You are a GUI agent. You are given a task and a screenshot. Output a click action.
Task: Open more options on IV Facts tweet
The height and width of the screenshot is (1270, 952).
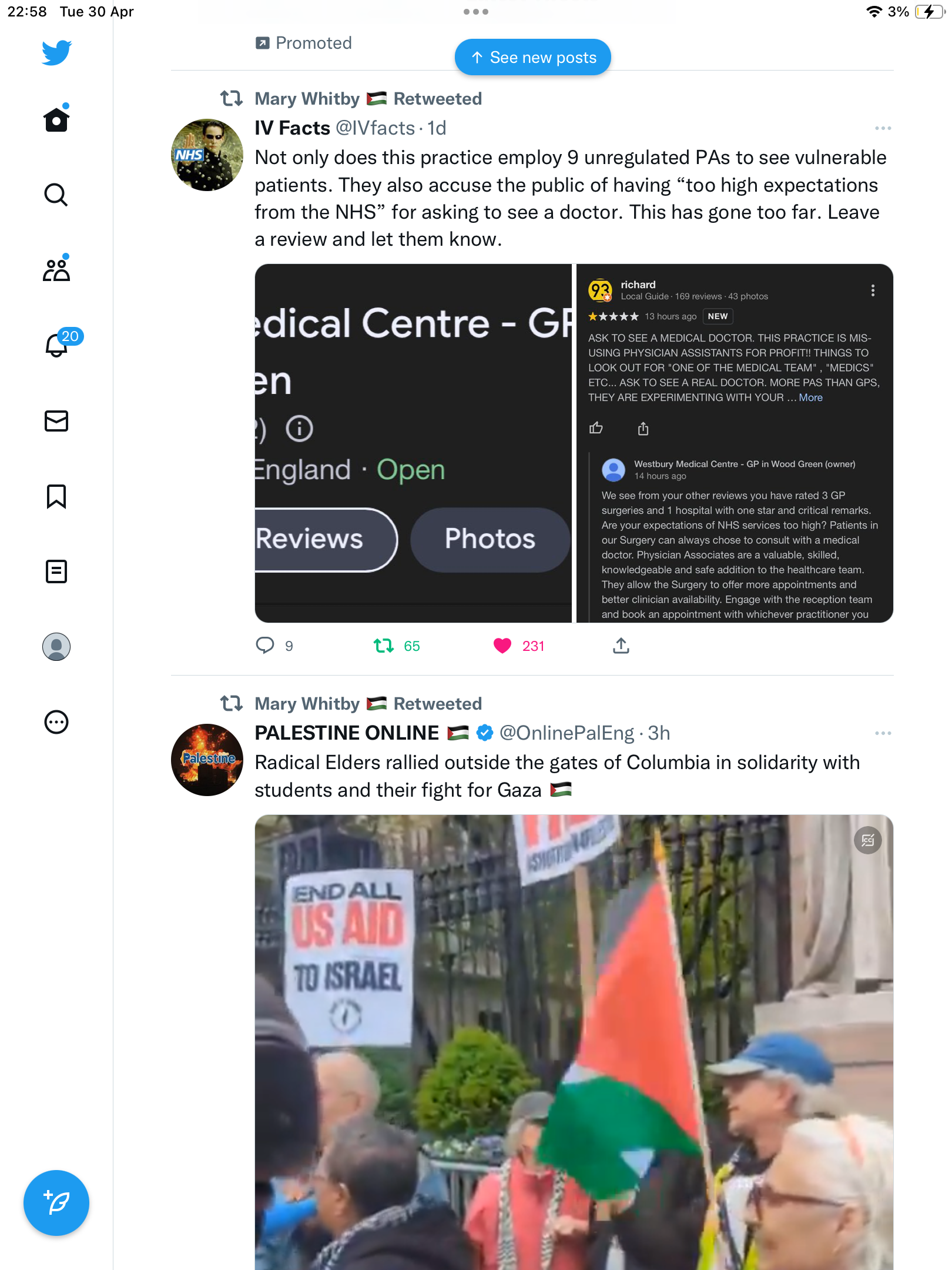coord(883,128)
